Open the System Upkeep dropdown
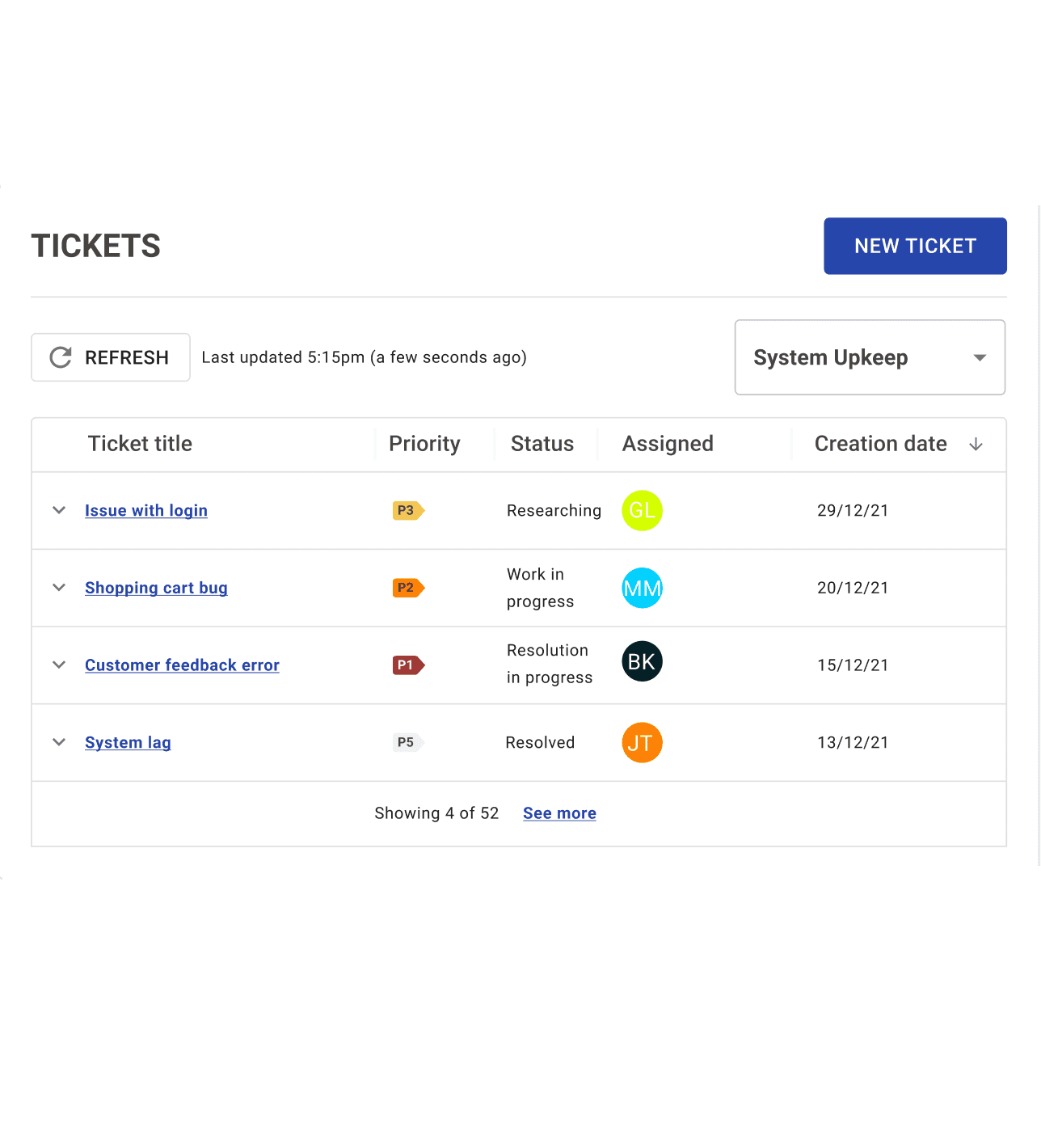The image size is (1041, 1148). tap(870, 357)
